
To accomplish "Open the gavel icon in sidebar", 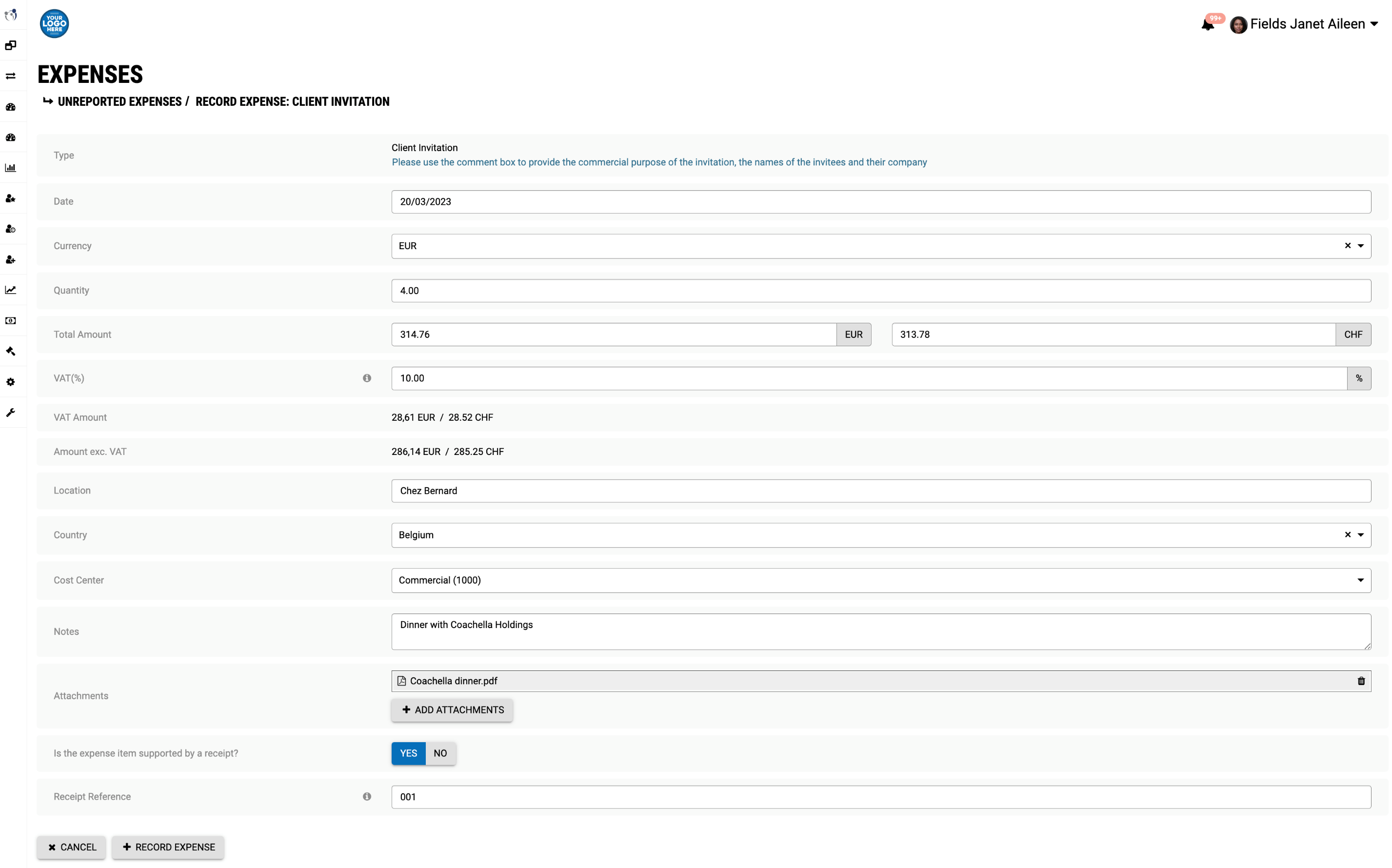I will (11, 351).
